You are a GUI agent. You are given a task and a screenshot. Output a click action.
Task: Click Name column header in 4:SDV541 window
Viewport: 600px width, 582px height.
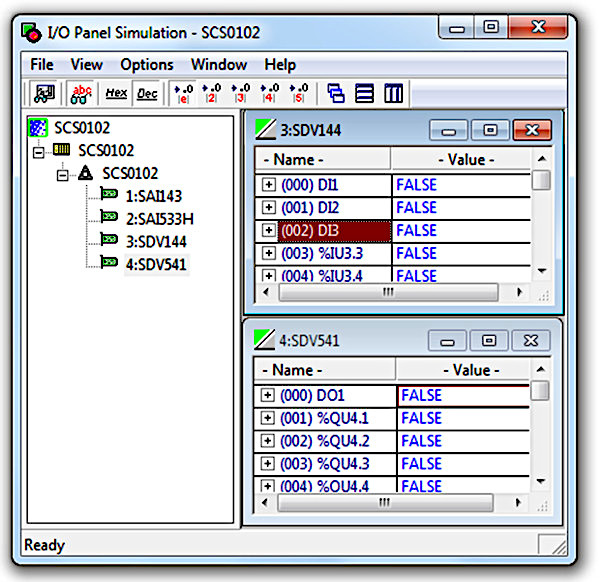coord(324,370)
